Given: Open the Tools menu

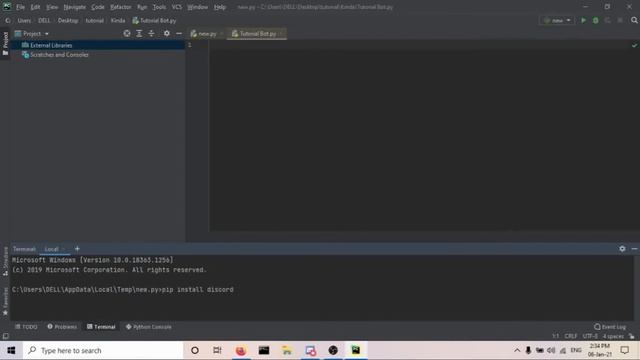Looking at the screenshot, I should pyautogui.click(x=159, y=7).
